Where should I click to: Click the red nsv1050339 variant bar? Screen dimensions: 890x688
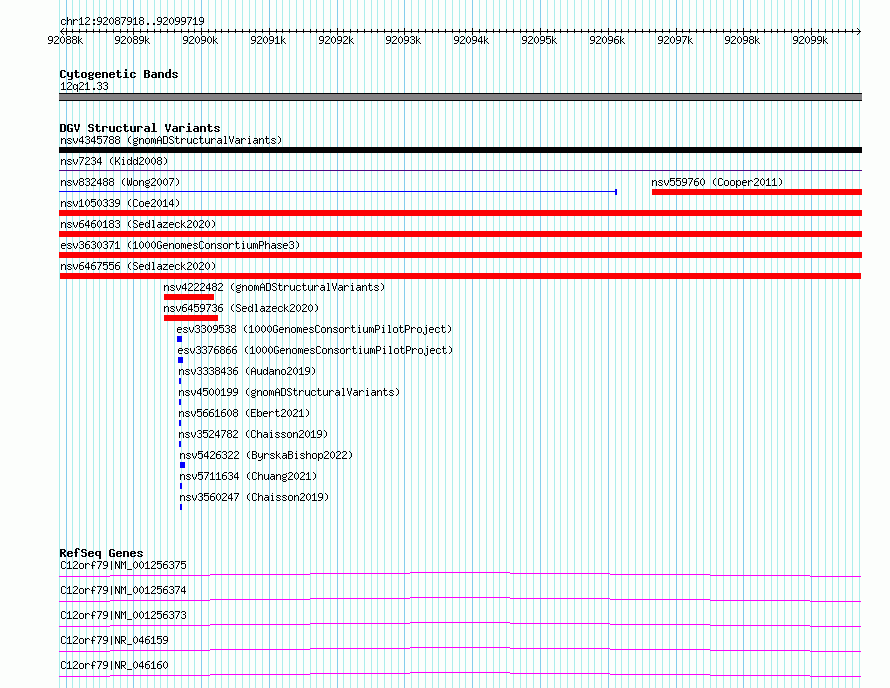click(460, 213)
